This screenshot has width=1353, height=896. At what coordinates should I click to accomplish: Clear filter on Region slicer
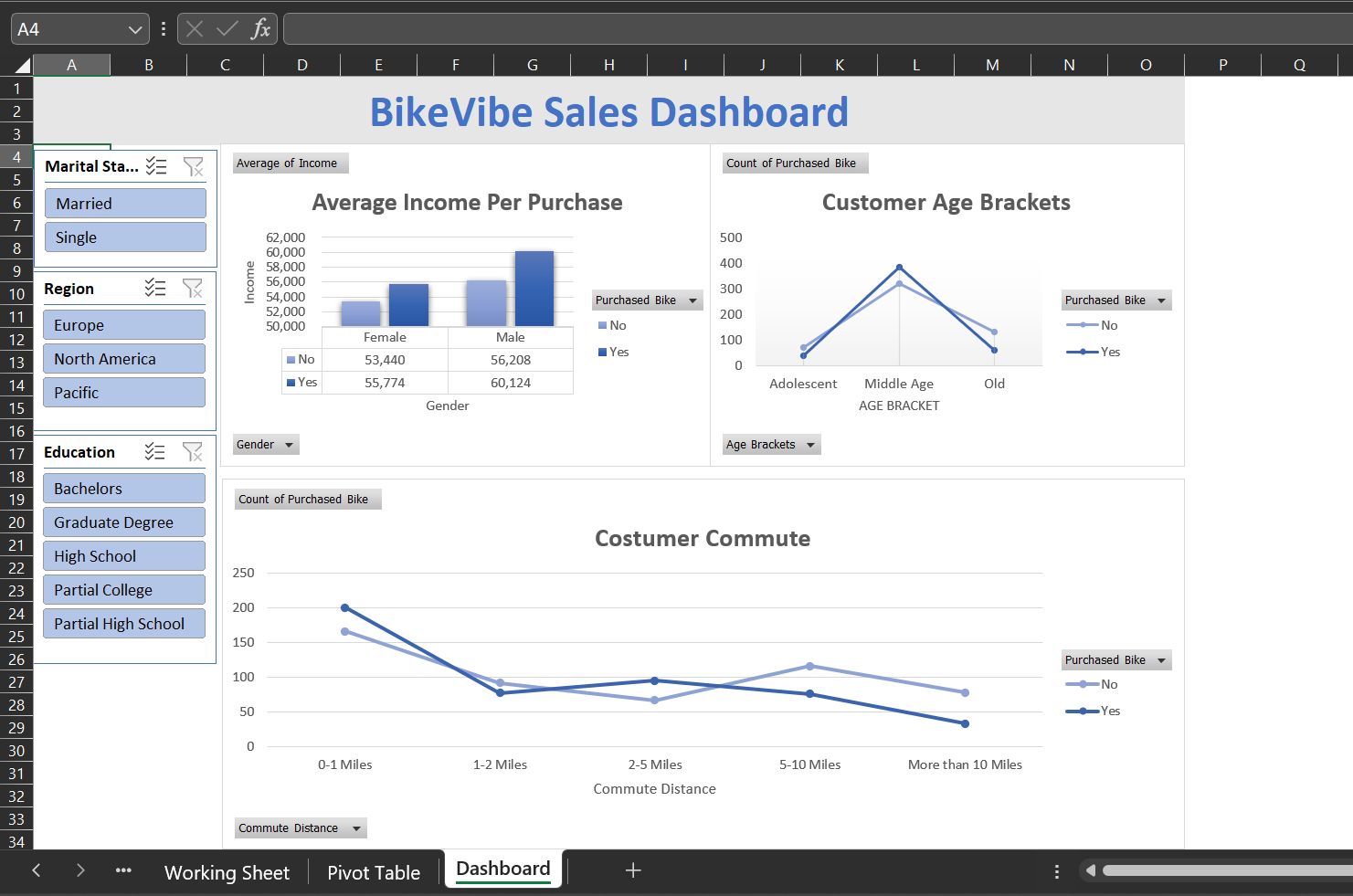point(192,289)
